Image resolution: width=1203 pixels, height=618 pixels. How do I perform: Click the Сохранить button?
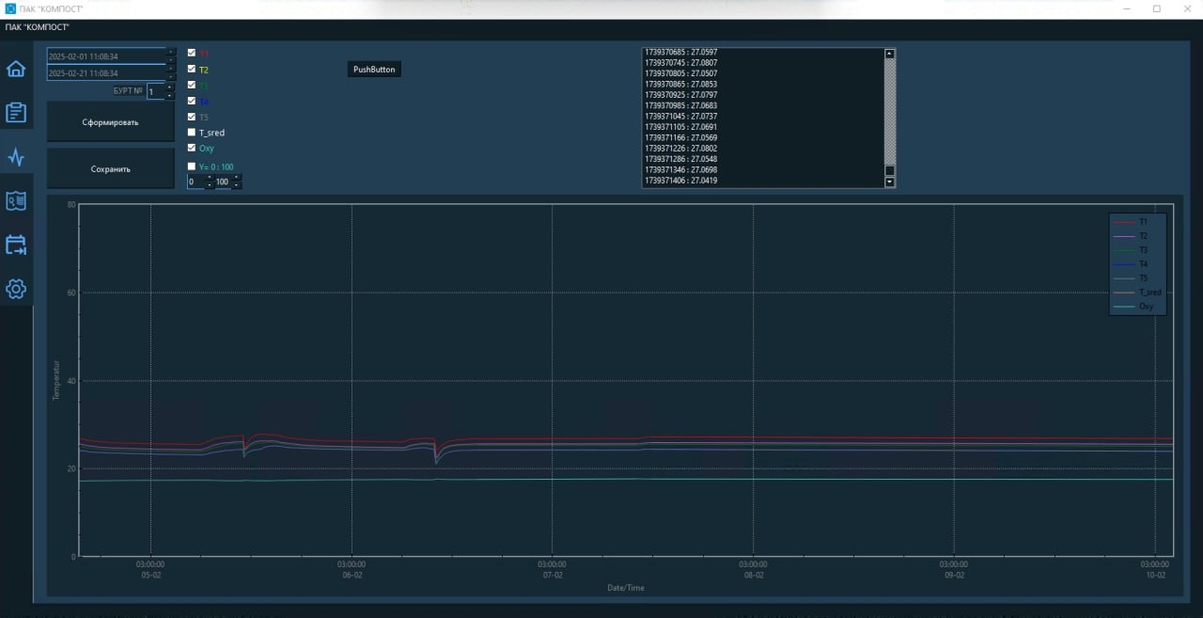pos(110,169)
